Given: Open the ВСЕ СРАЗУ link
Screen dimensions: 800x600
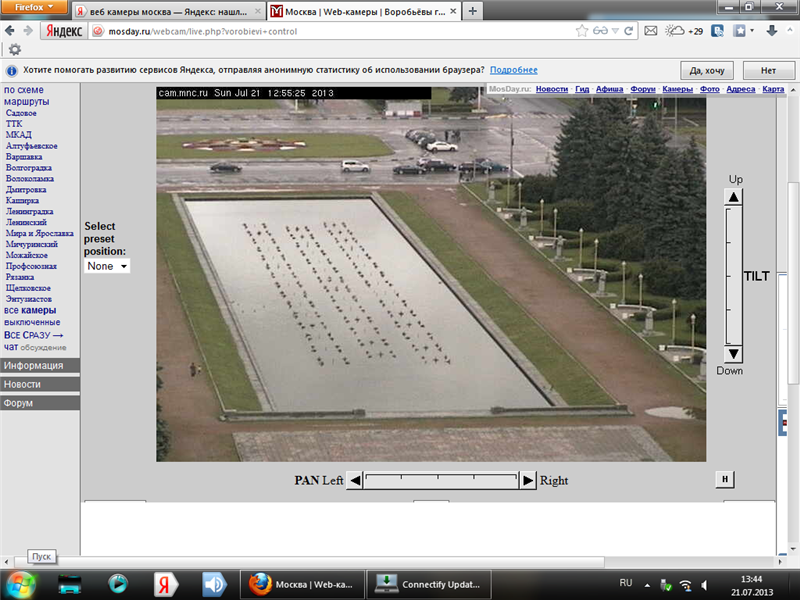Looking at the screenshot, I should (x=33, y=335).
